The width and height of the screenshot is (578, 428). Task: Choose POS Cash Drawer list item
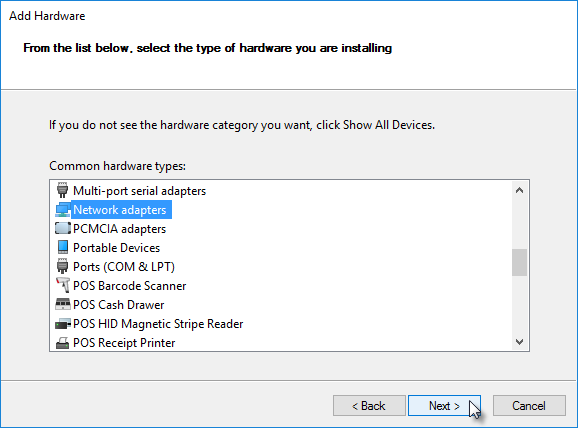point(119,305)
